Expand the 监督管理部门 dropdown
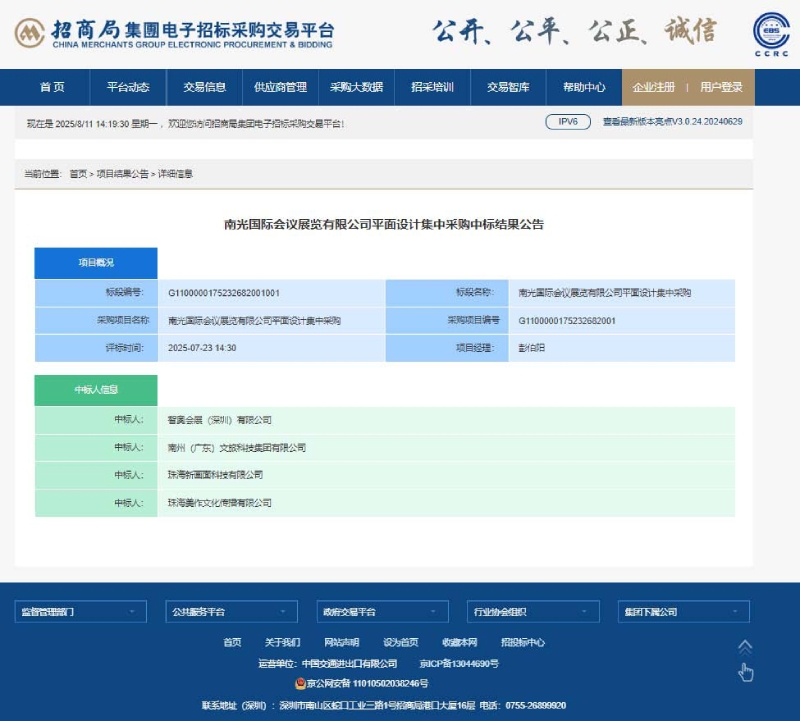 pyautogui.click(x=81, y=612)
